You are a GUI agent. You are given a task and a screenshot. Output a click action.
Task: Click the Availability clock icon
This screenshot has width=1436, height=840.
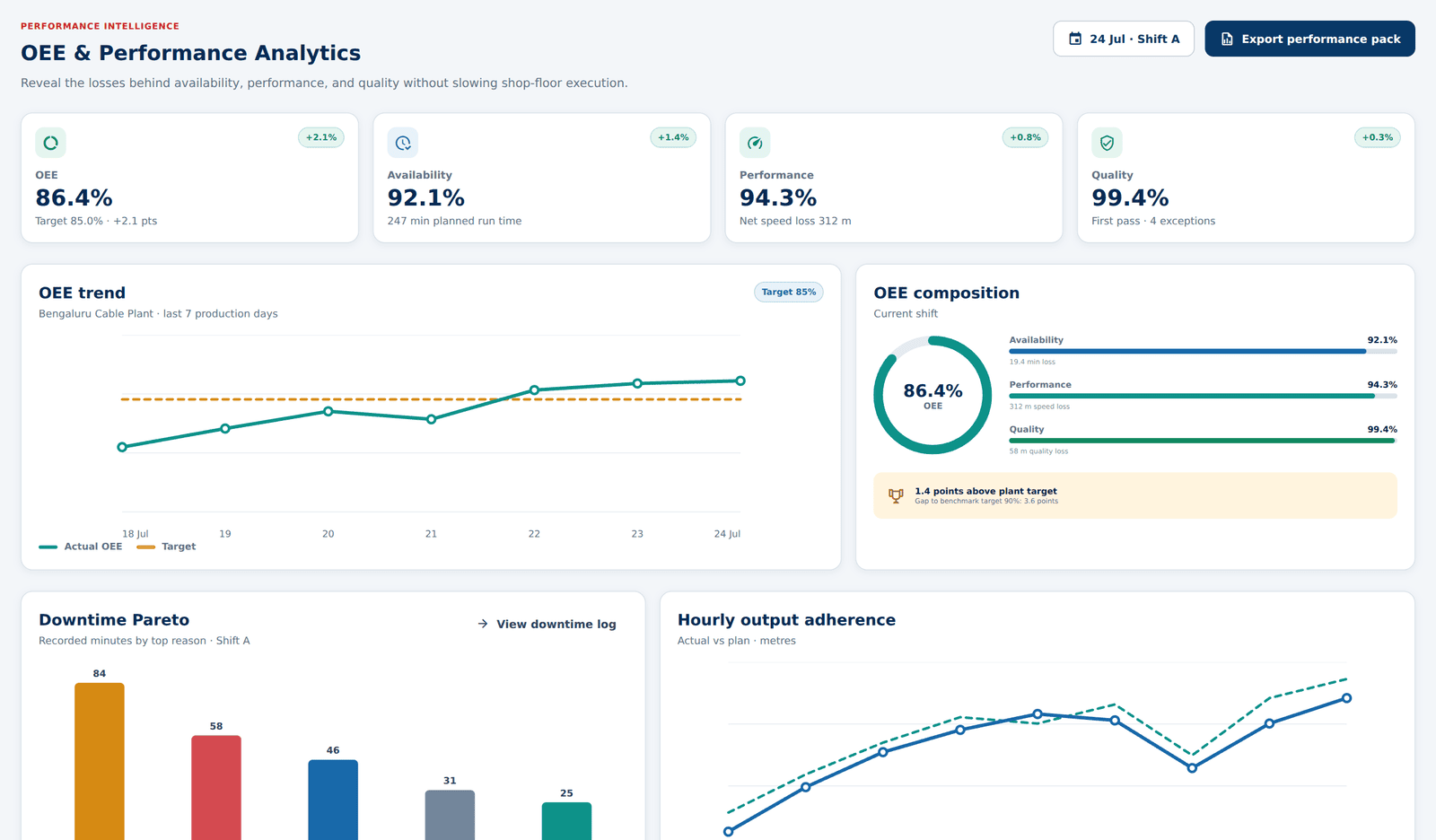click(x=403, y=143)
